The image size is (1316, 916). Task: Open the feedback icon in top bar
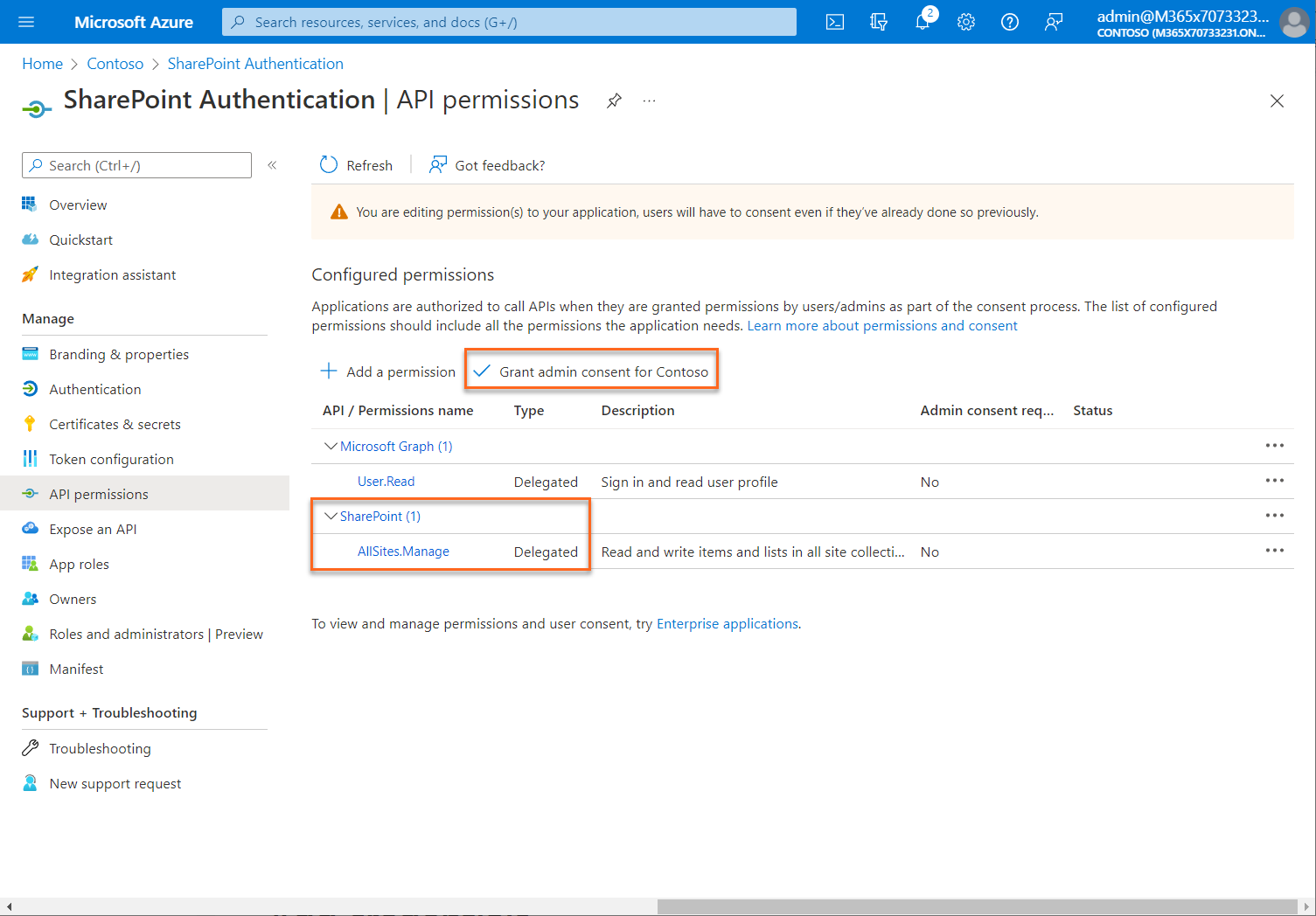tap(1053, 22)
